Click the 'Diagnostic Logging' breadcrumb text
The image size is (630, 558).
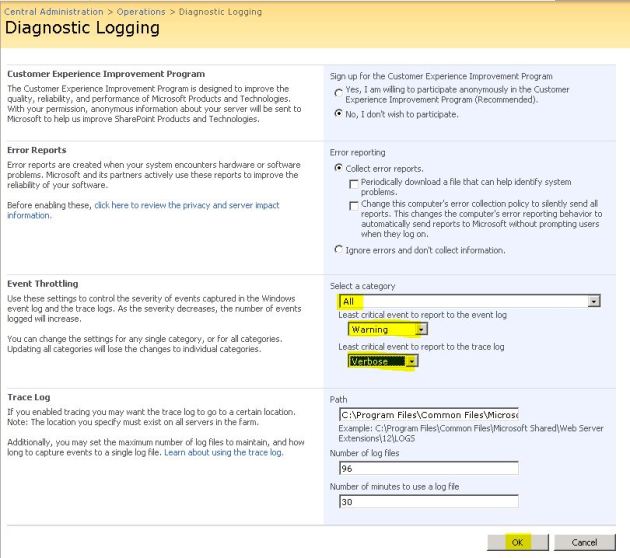pos(223,12)
